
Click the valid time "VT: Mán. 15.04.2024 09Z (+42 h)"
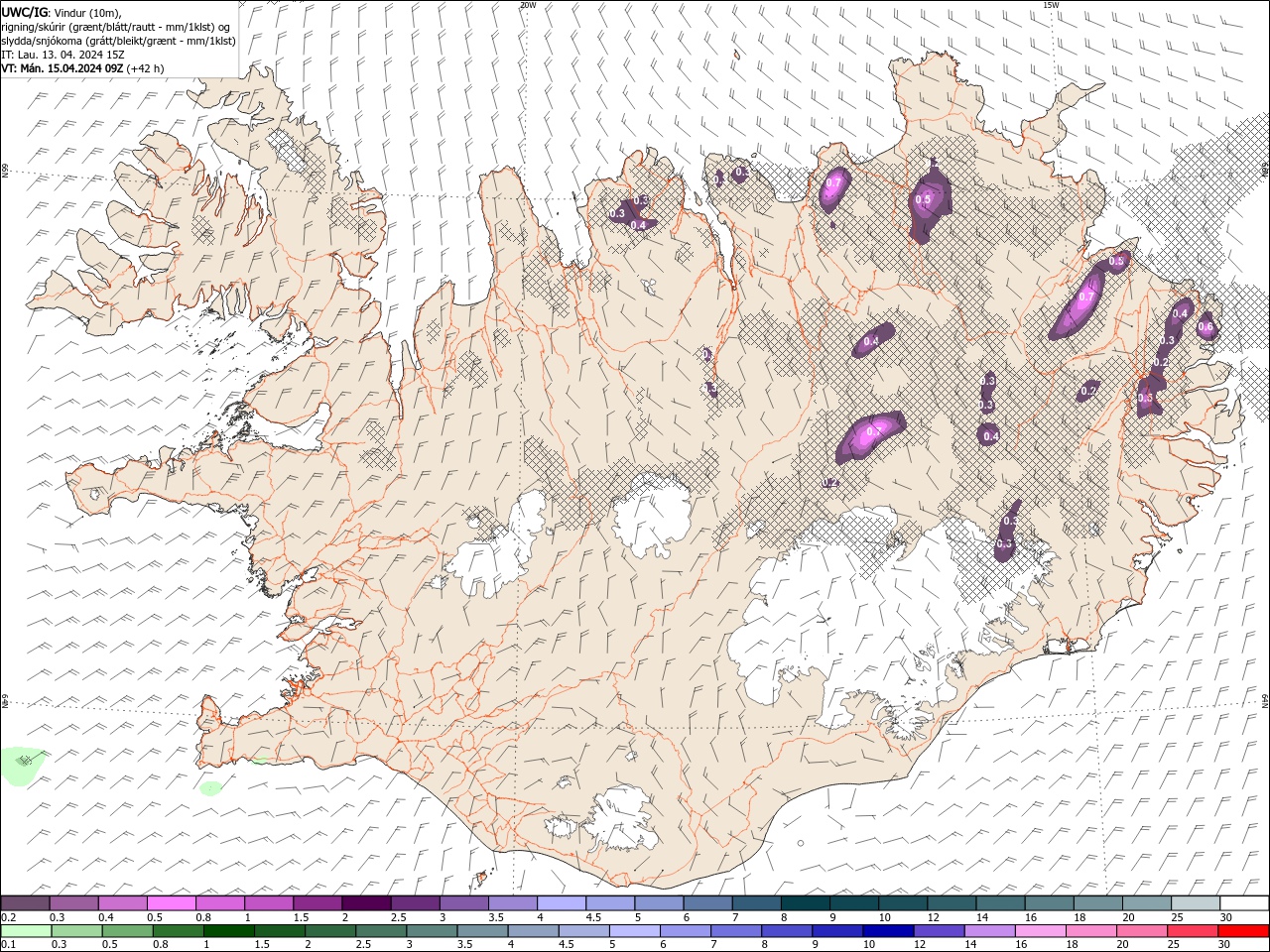tap(82, 67)
